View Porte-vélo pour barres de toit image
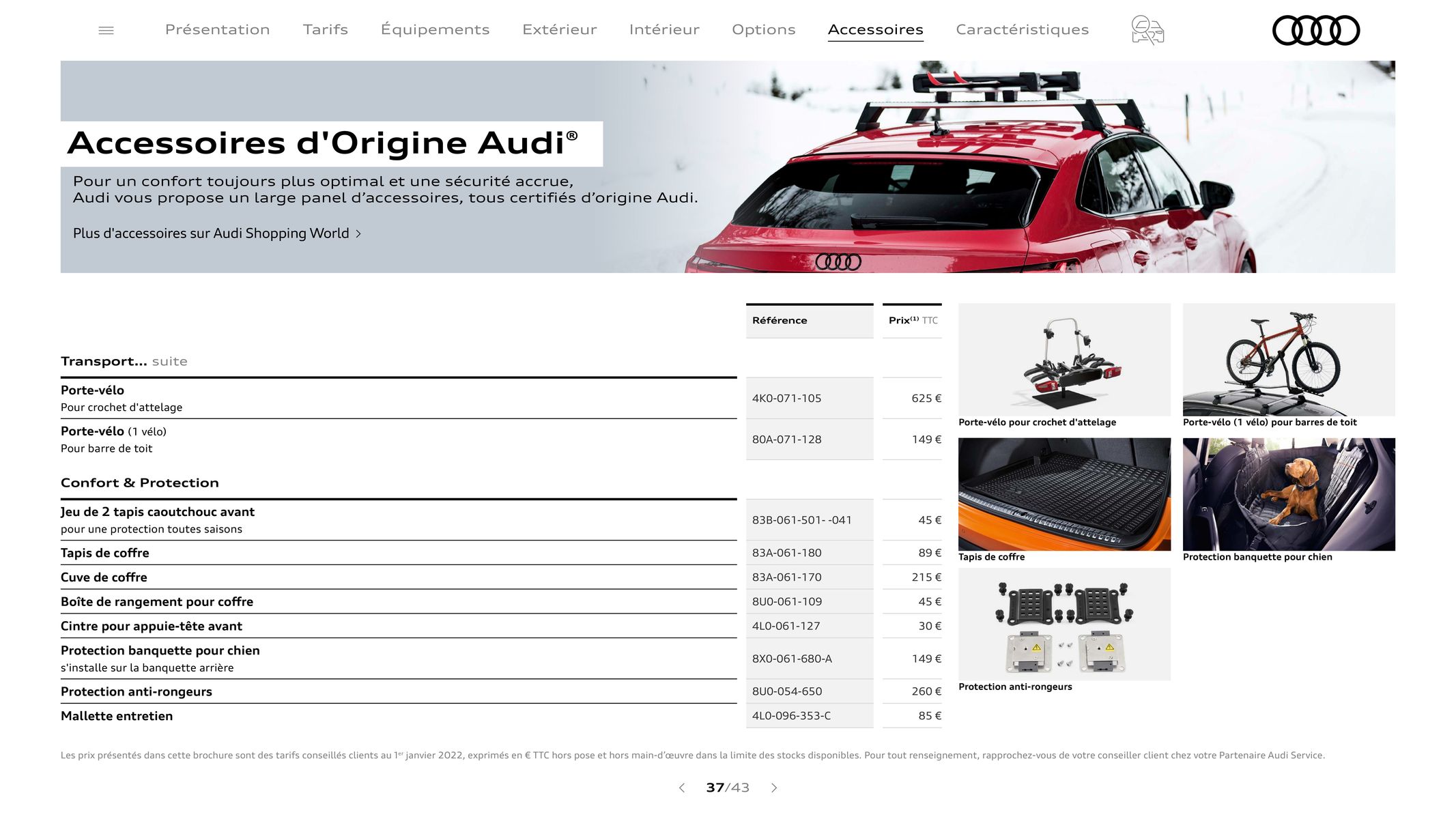Viewport: 1456px width, 819px height. 1289,360
